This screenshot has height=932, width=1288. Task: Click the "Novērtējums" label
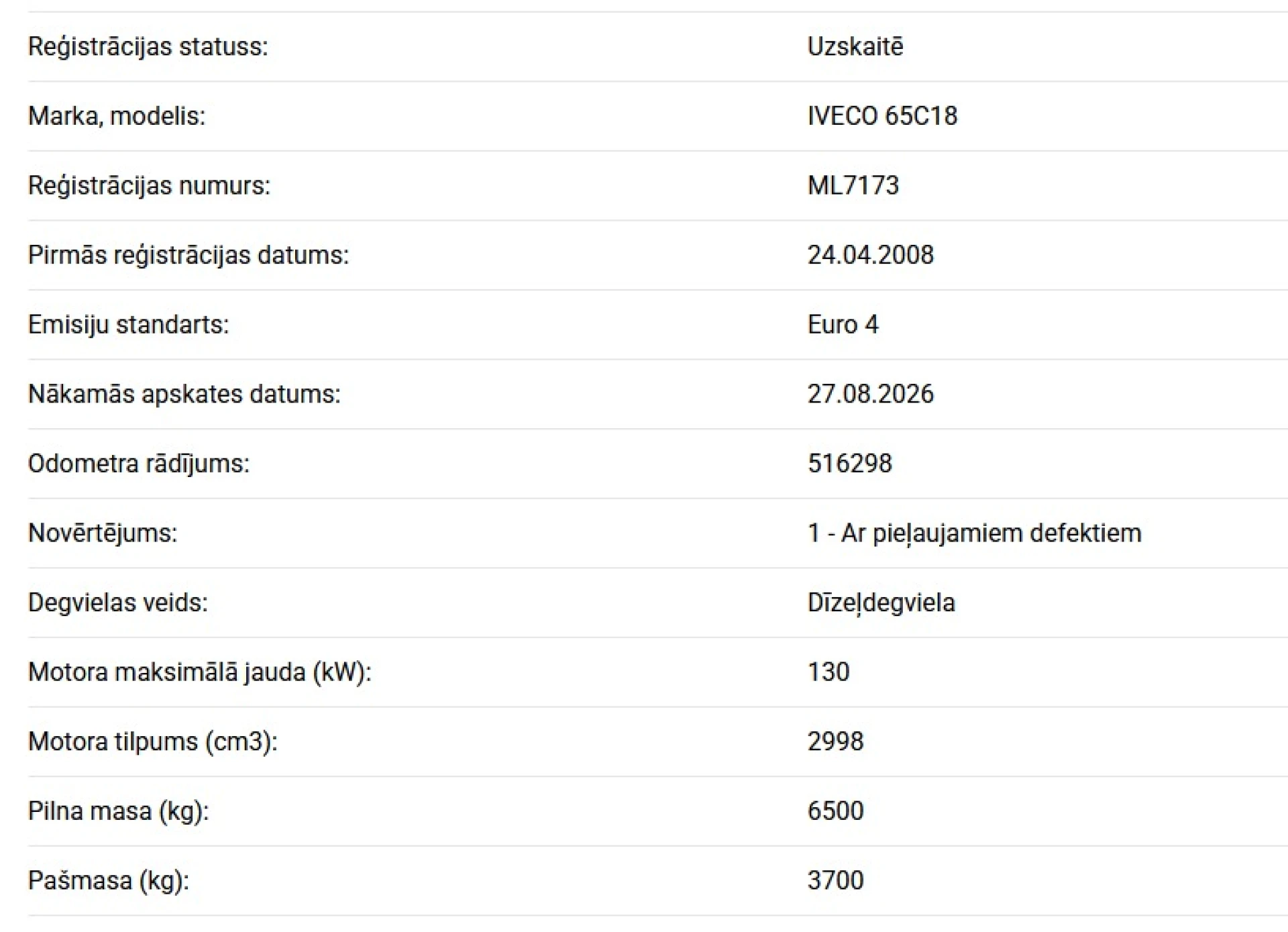[103, 533]
